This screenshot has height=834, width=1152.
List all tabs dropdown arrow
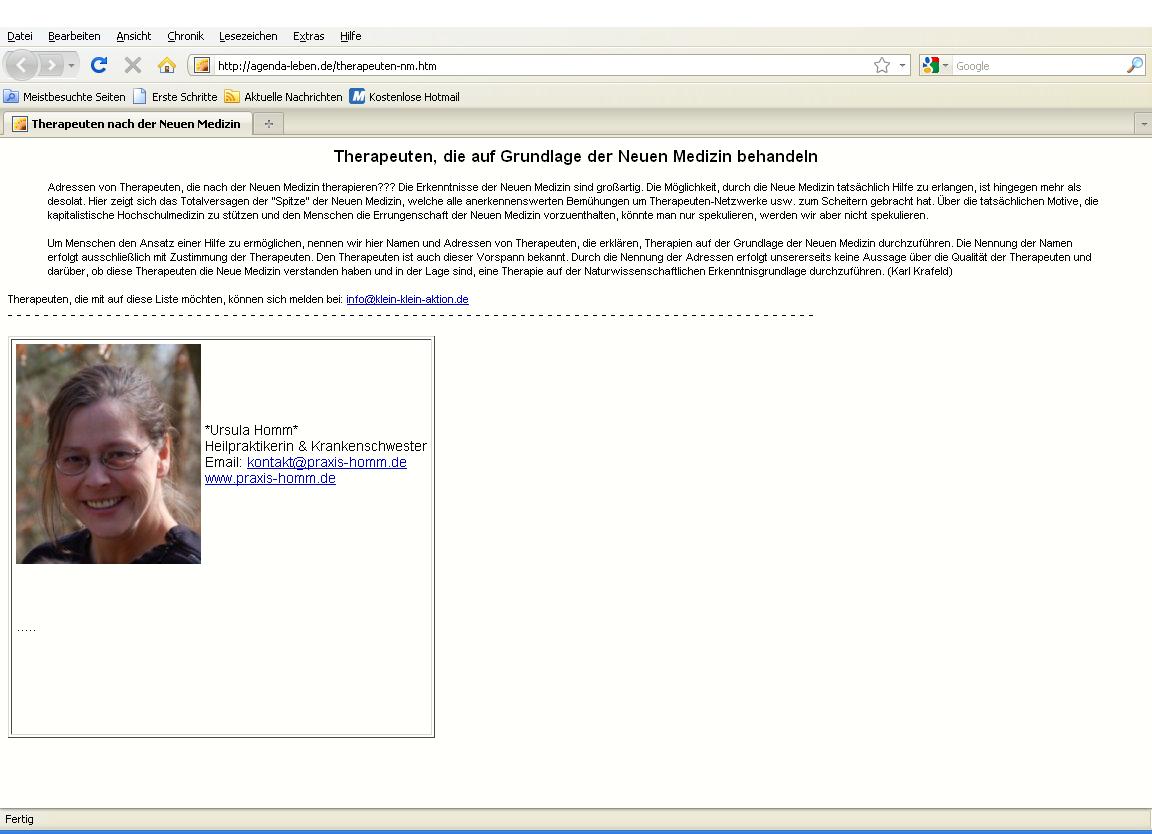[1143, 124]
